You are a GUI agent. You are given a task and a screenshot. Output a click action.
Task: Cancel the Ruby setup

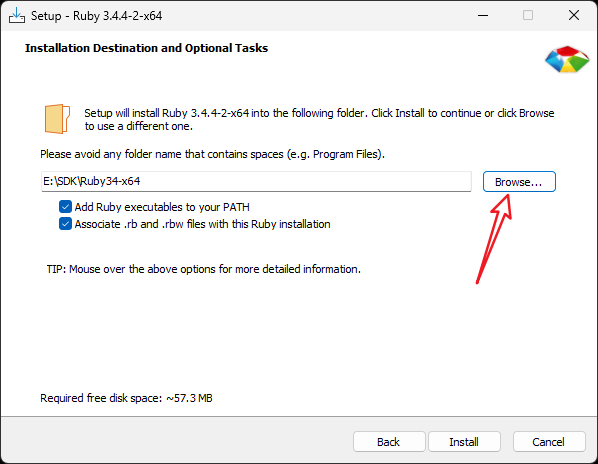pyautogui.click(x=548, y=442)
